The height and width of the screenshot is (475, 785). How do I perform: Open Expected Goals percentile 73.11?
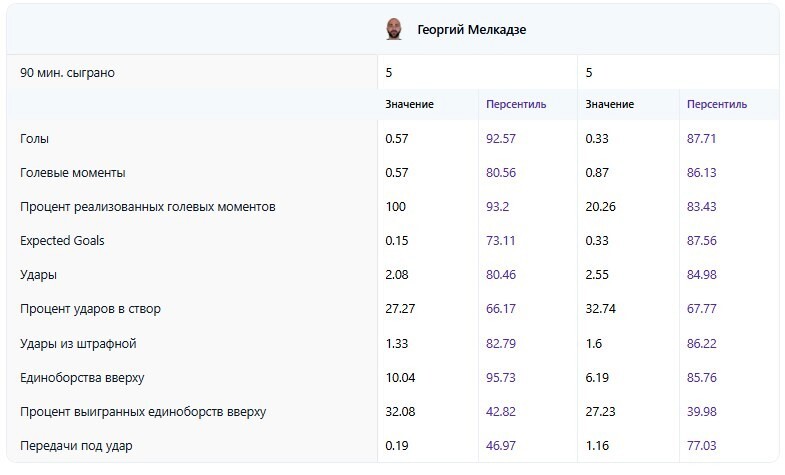(501, 241)
